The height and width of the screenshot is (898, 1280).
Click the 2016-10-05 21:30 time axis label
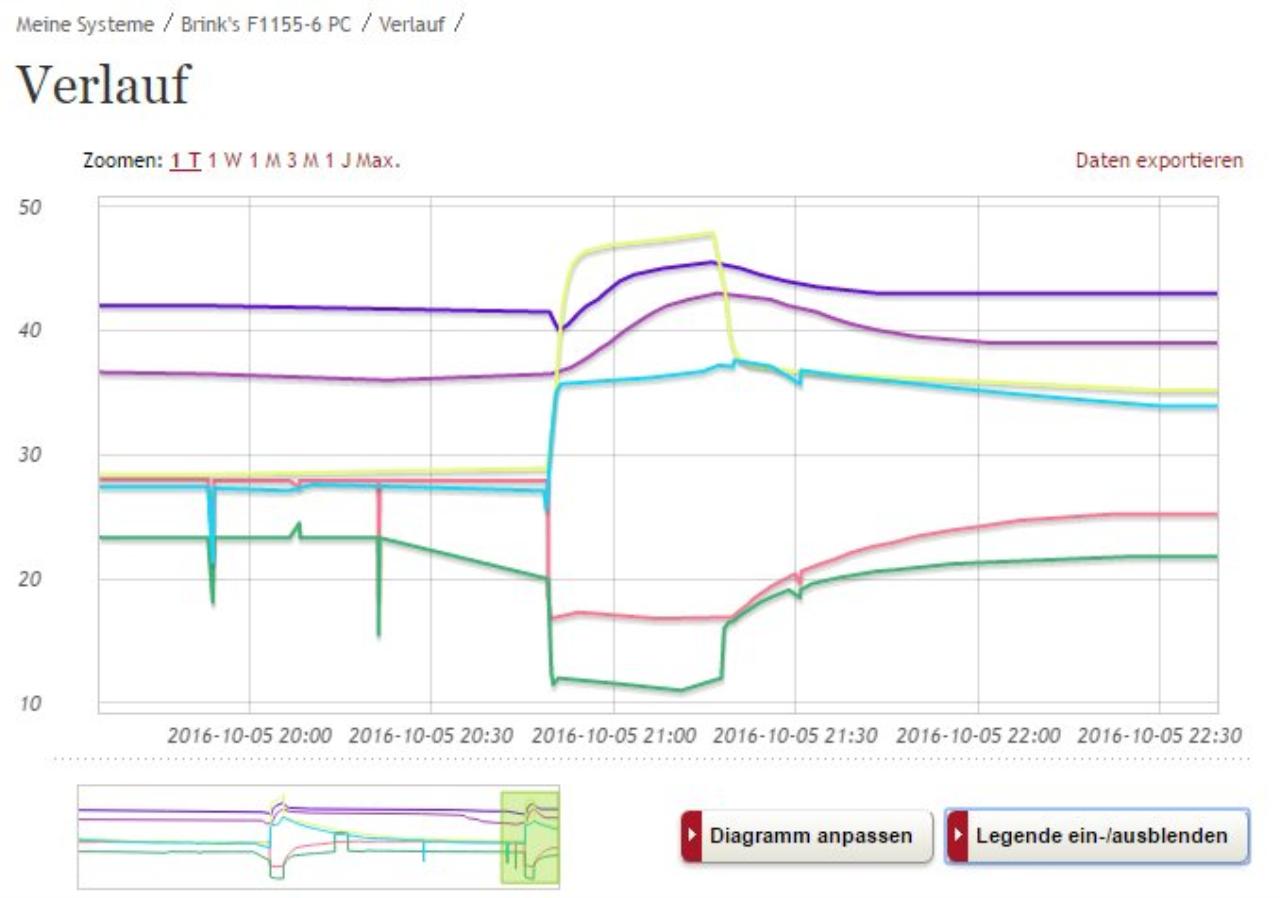(796, 736)
